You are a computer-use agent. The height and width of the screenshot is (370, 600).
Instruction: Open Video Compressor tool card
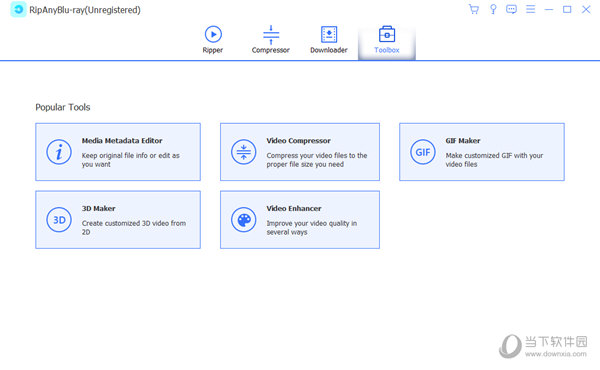pyautogui.click(x=300, y=152)
